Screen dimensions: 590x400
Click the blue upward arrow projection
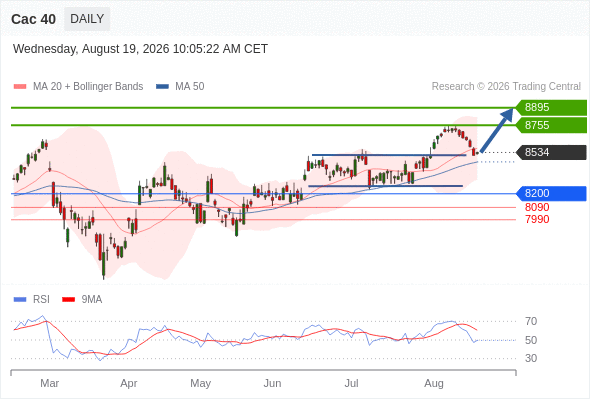coord(497,130)
